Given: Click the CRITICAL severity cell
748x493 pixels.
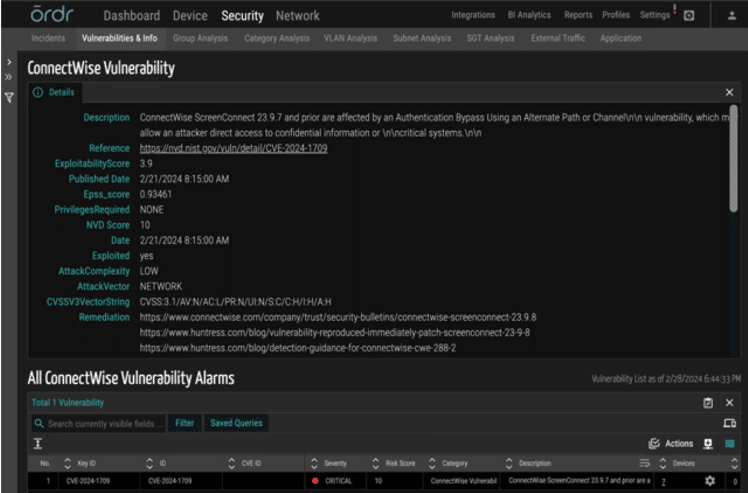Looking at the screenshot, I should click(x=338, y=481).
